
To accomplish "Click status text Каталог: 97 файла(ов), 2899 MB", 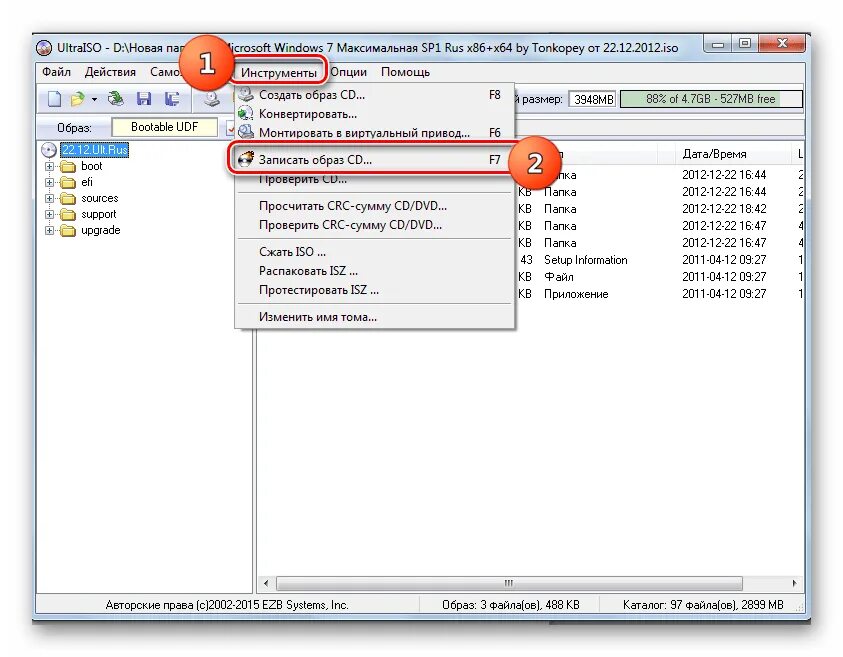I will pyautogui.click(x=703, y=605).
